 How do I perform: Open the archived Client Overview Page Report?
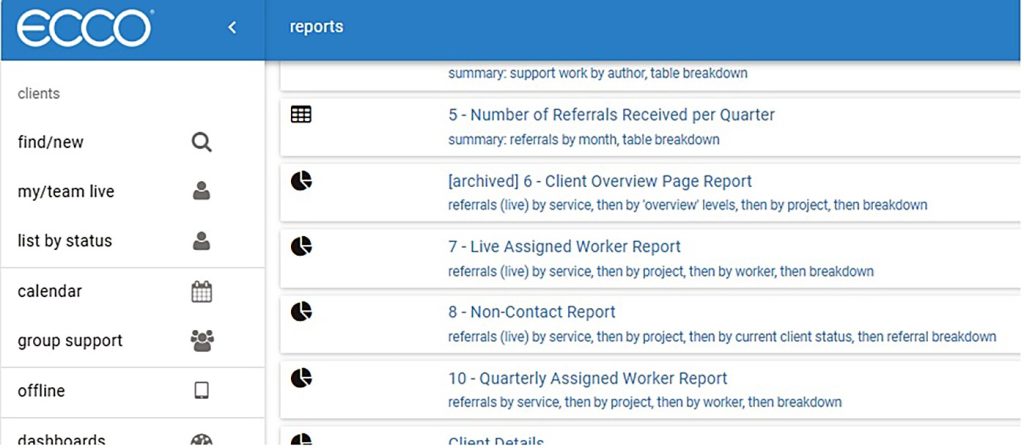pyautogui.click(x=600, y=181)
